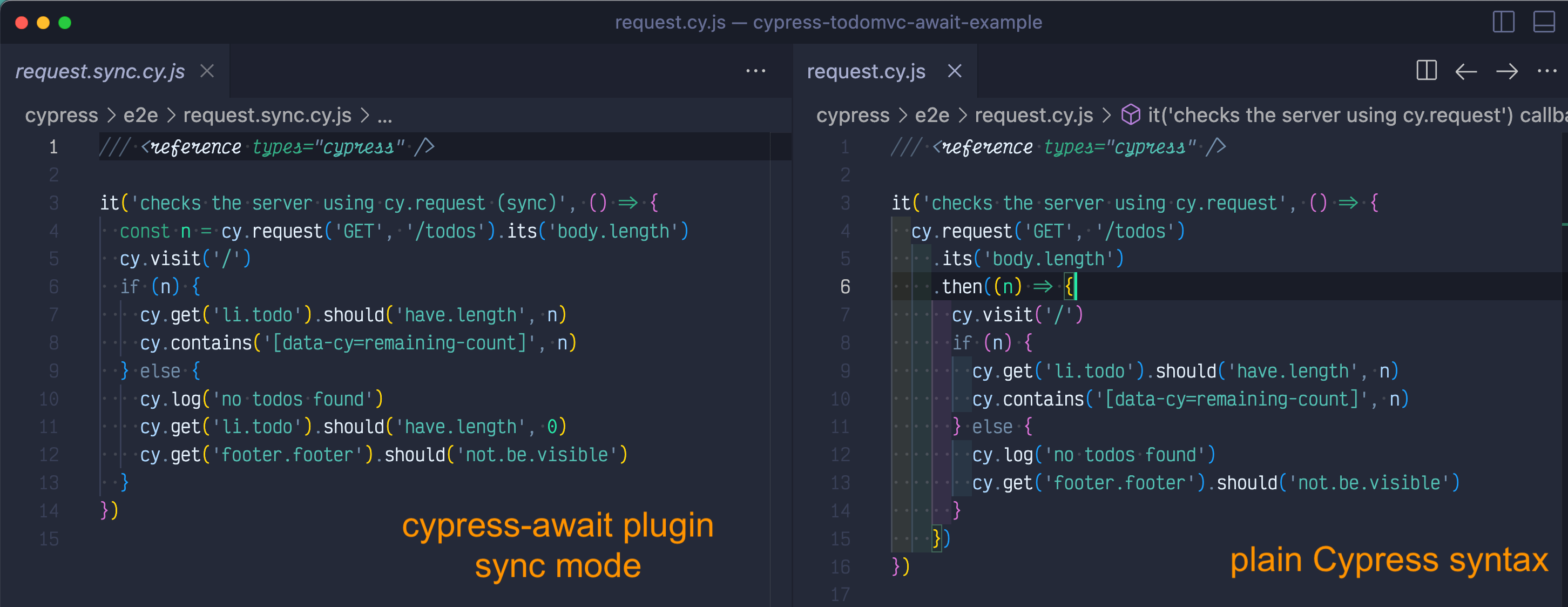Click the green full-screen traffic light button
The height and width of the screenshot is (607, 1568).
click(x=64, y=22)
